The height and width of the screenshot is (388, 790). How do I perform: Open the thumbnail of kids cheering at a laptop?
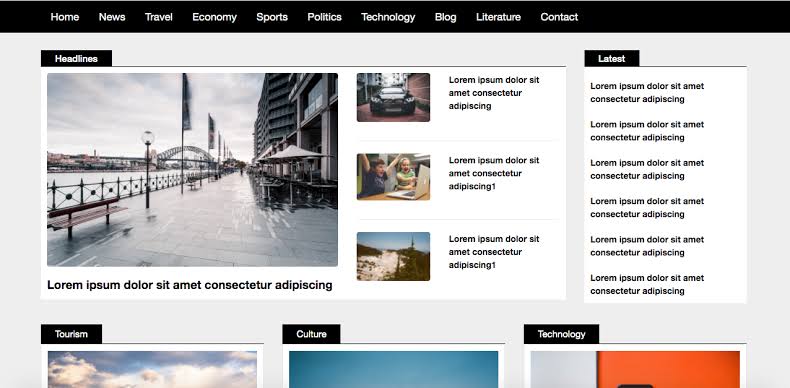point(393,177)
